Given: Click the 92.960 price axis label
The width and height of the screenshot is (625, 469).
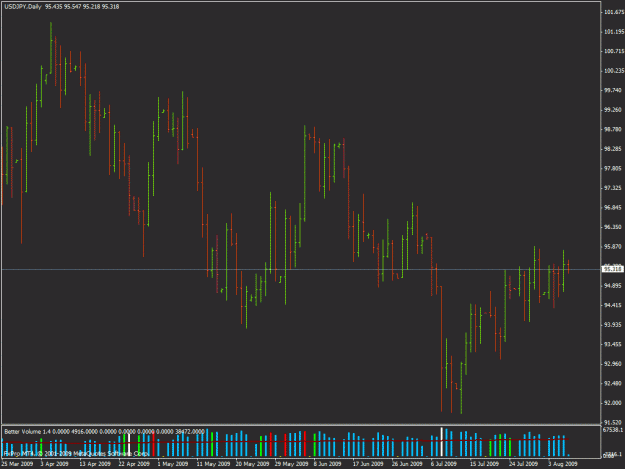Looking at the screenshot, I should click(613, 364).
